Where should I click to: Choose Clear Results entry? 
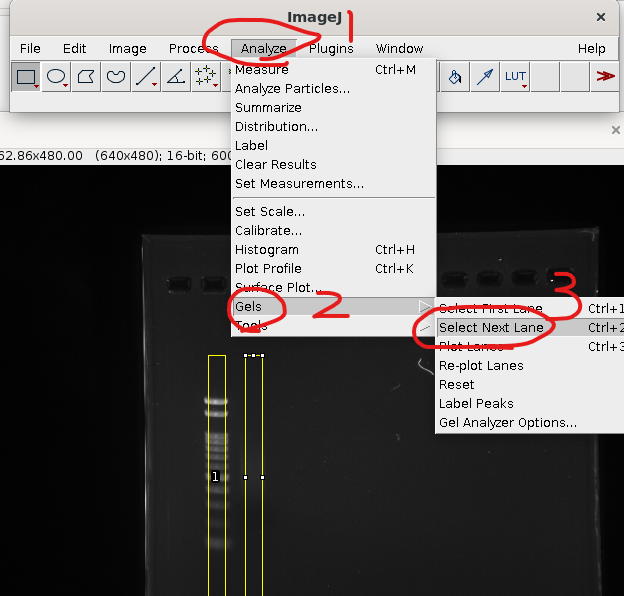[333, 165]
